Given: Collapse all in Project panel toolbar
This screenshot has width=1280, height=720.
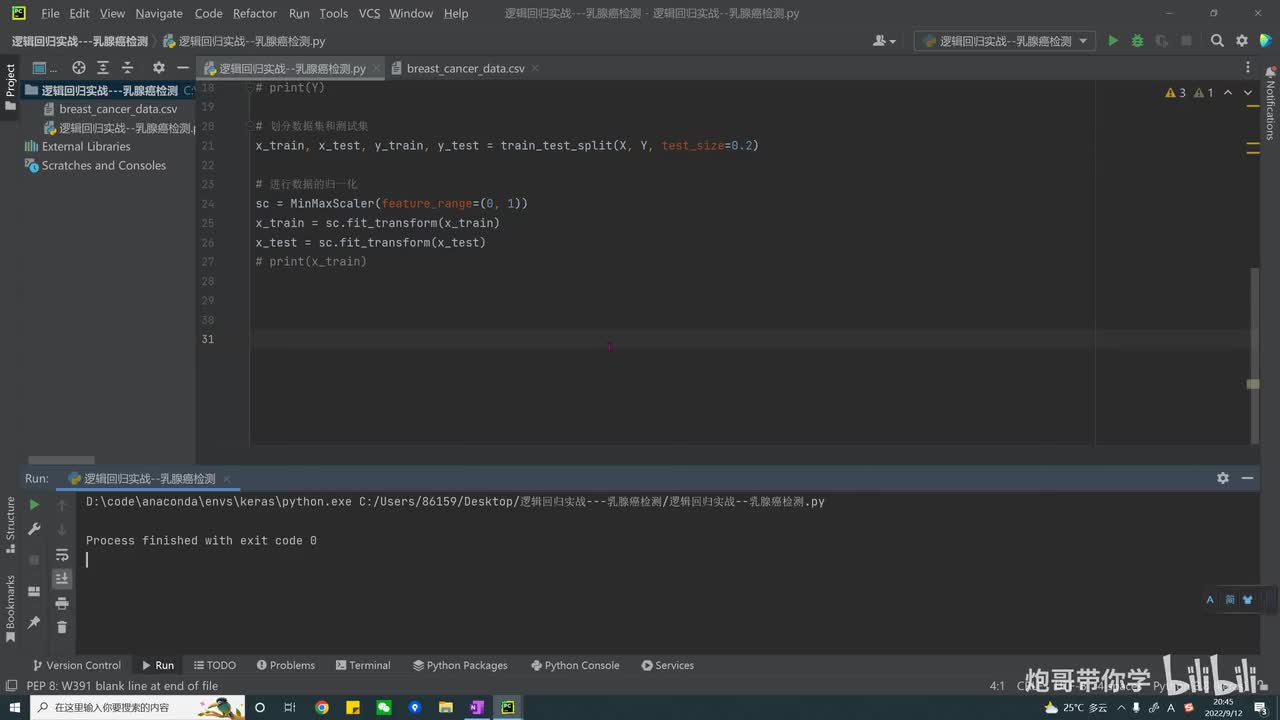Looking at the screenshot, I should [x=127, y=68].
